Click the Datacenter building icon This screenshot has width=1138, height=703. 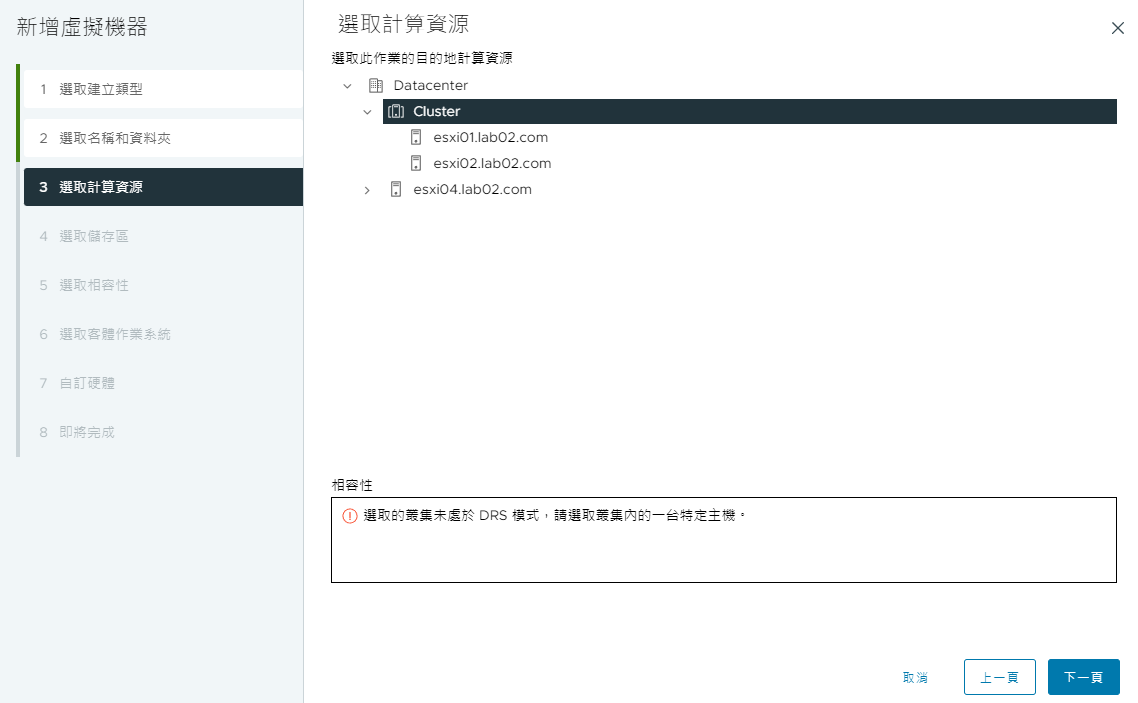point(377,85)
